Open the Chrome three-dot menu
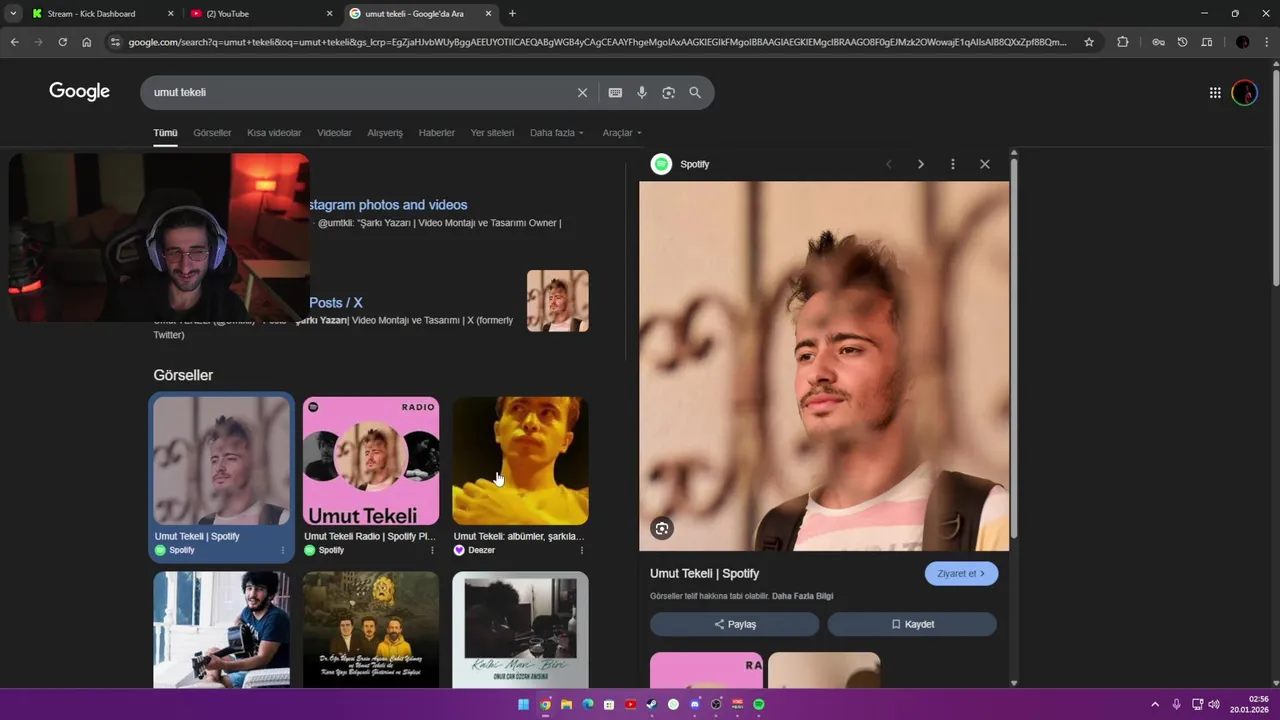The image size is (1280, 720). pyautogui.click(x=1266, y=42)
